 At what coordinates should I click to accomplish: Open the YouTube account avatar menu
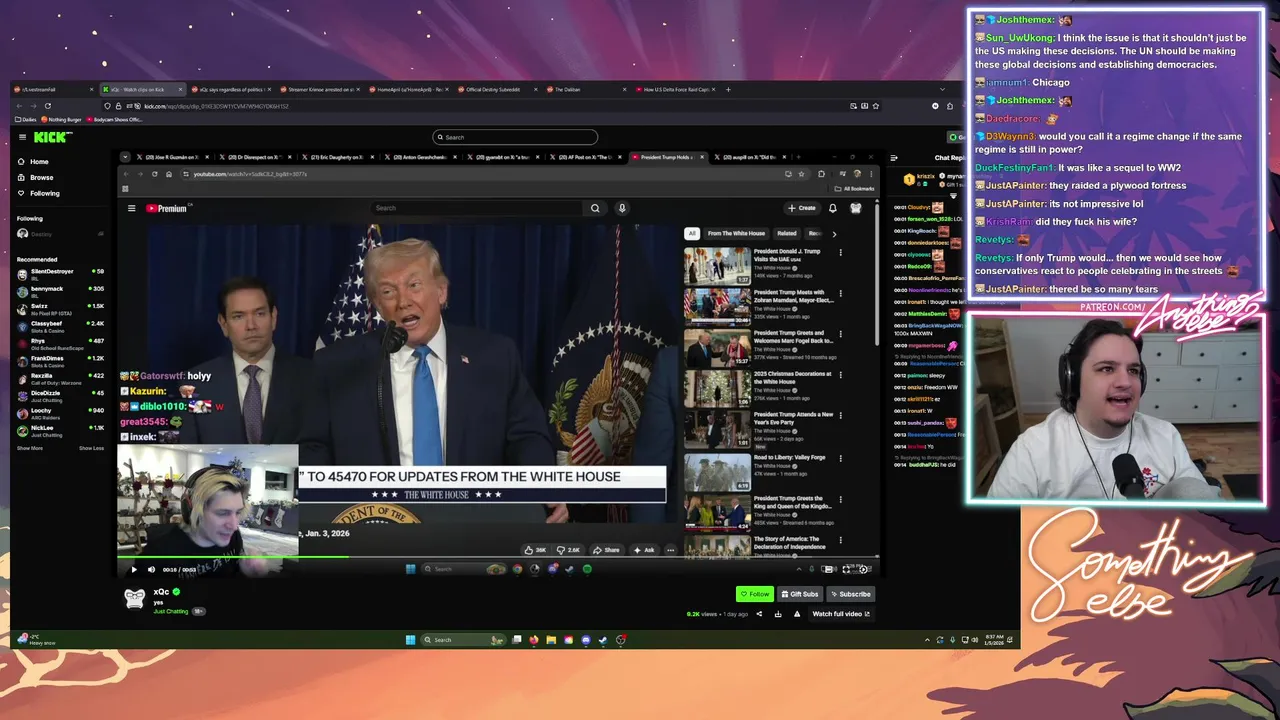click(x=856, y=208)
